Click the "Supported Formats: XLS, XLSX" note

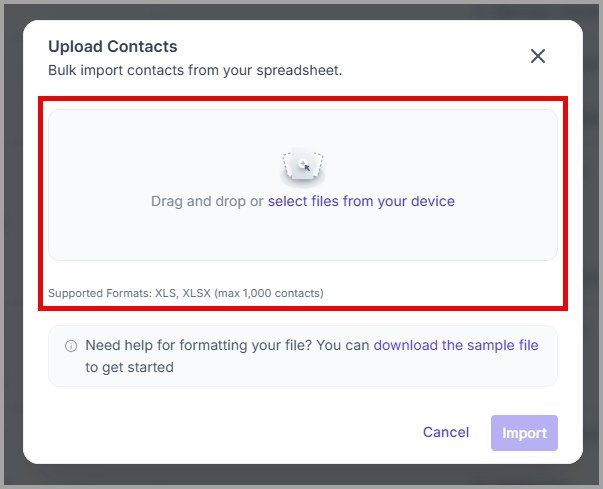pyautogui.click(x=129, y=293)
